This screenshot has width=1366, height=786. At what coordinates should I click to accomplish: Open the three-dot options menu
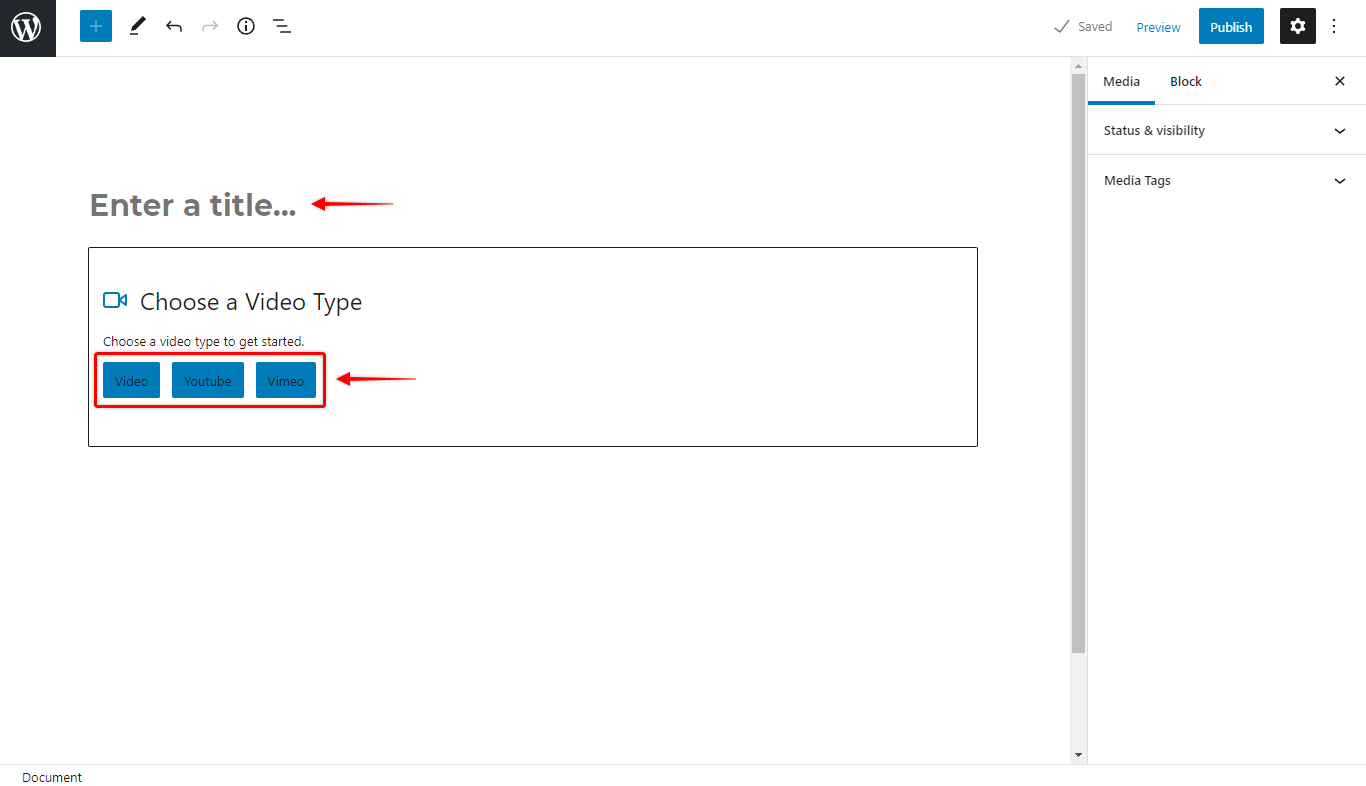[x=1334, y=27]
